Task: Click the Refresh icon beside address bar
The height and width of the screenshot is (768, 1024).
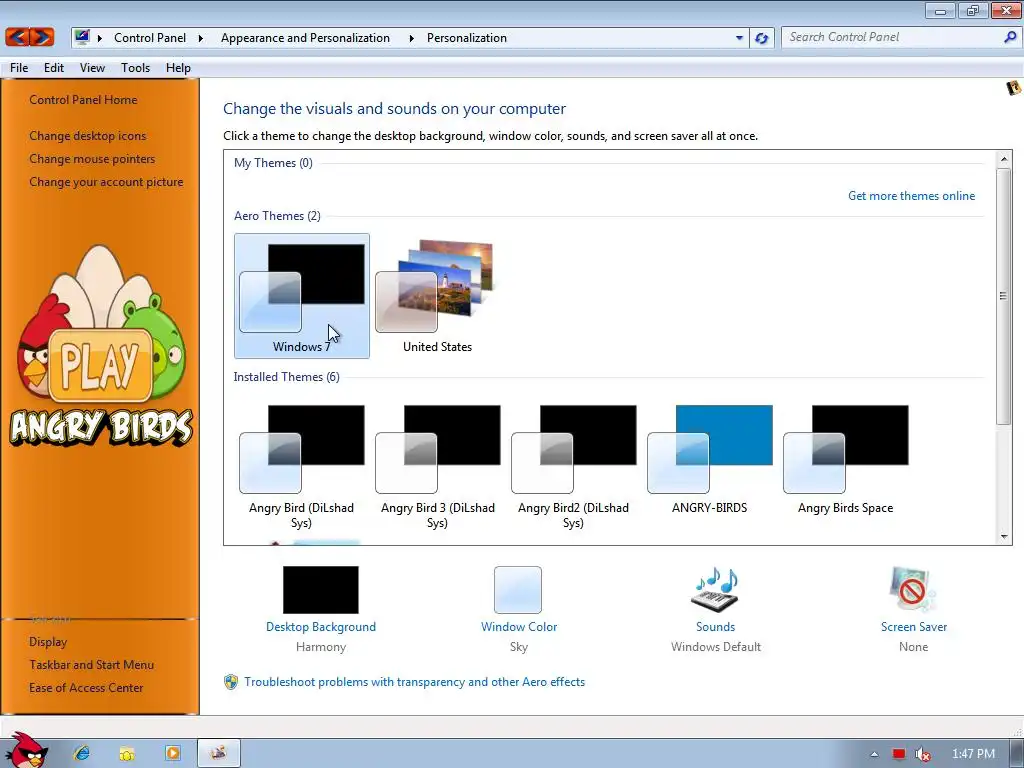Action: coord(761,38)
